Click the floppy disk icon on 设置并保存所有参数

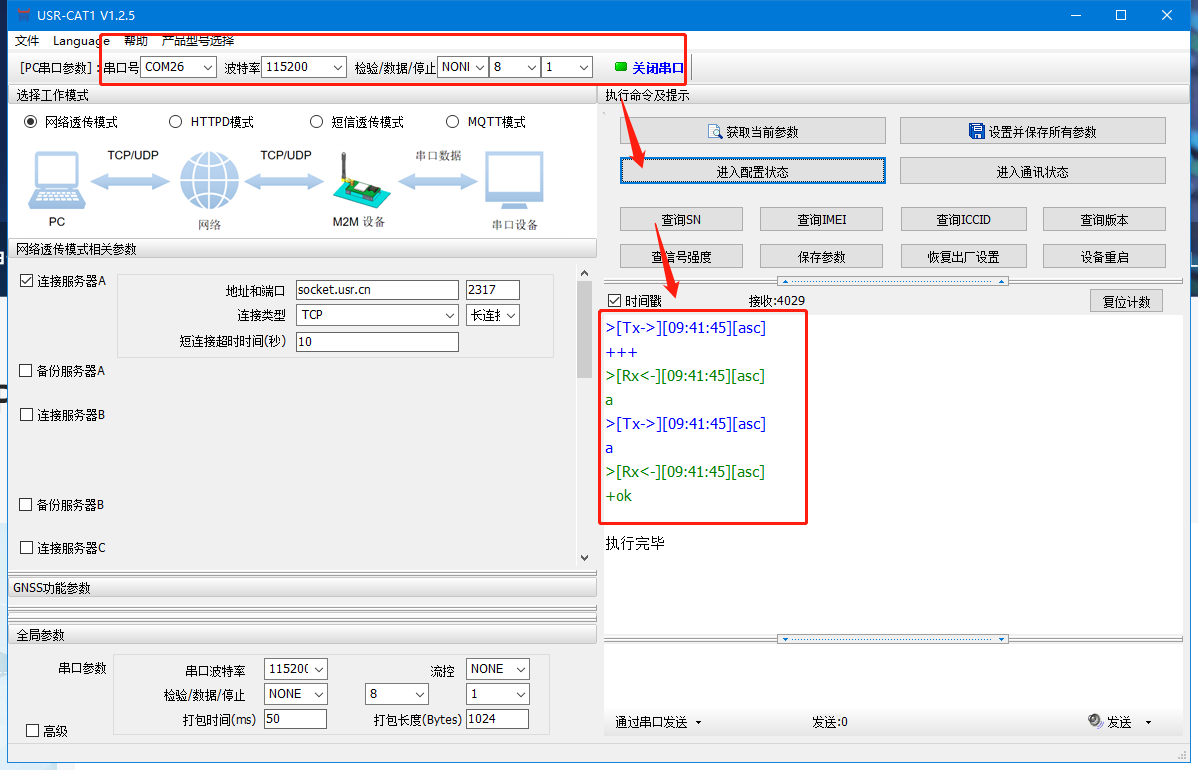tap(977, 131)
